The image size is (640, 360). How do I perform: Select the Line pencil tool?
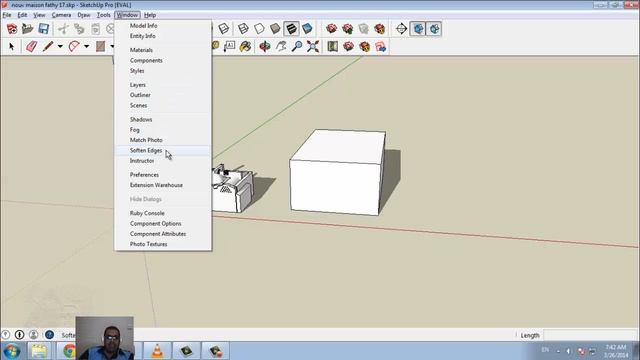click(x=48, y=47)
